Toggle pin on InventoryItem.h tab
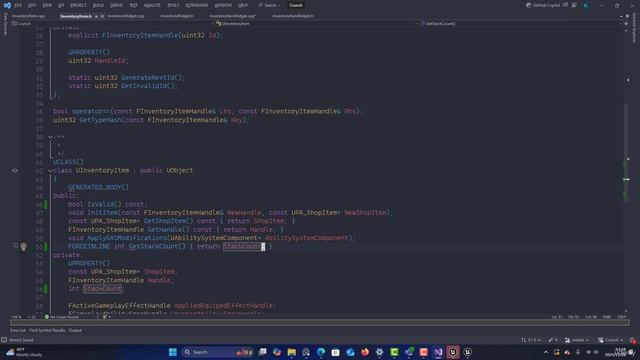The width and height of the screenshot is (640, 360). [96, 16]
